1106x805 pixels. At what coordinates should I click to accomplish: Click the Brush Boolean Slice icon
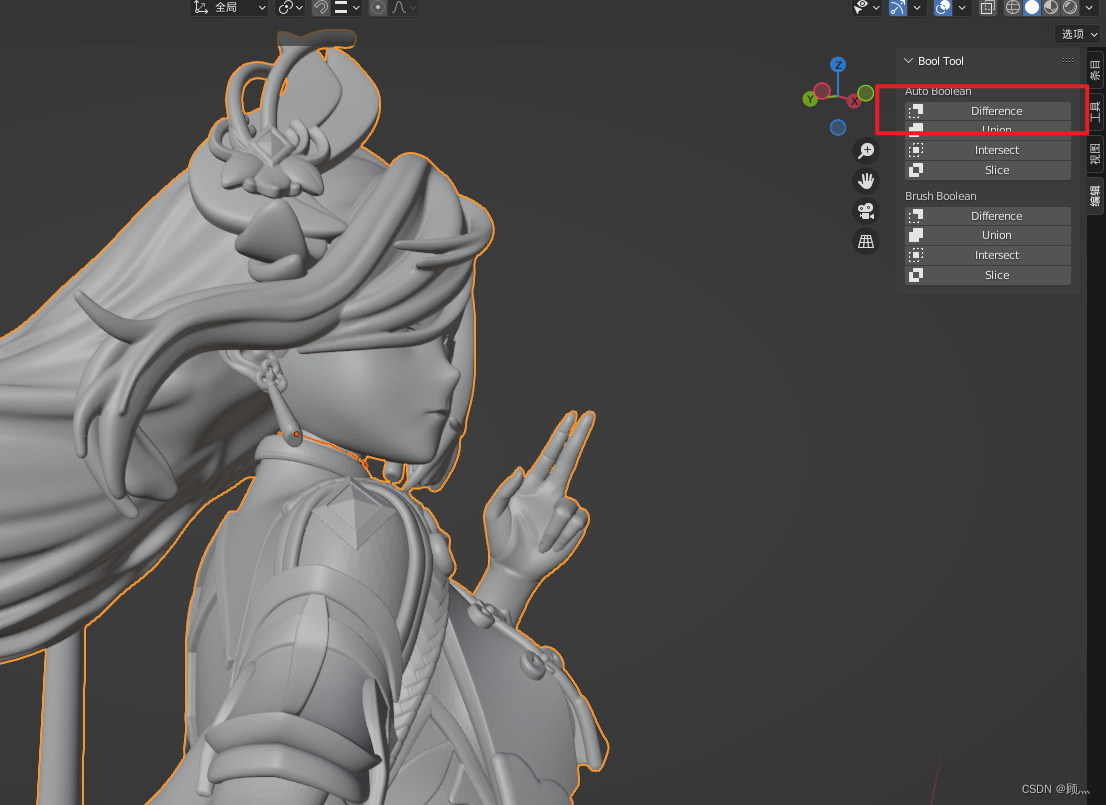pyautogui.click(x=916, y=275)
